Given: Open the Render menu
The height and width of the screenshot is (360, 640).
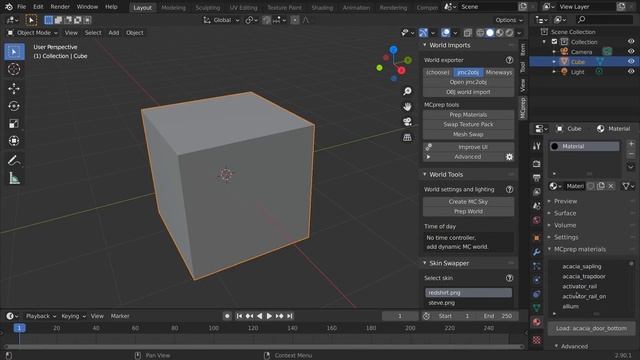Looking at the screenshot, I should 60,7.
